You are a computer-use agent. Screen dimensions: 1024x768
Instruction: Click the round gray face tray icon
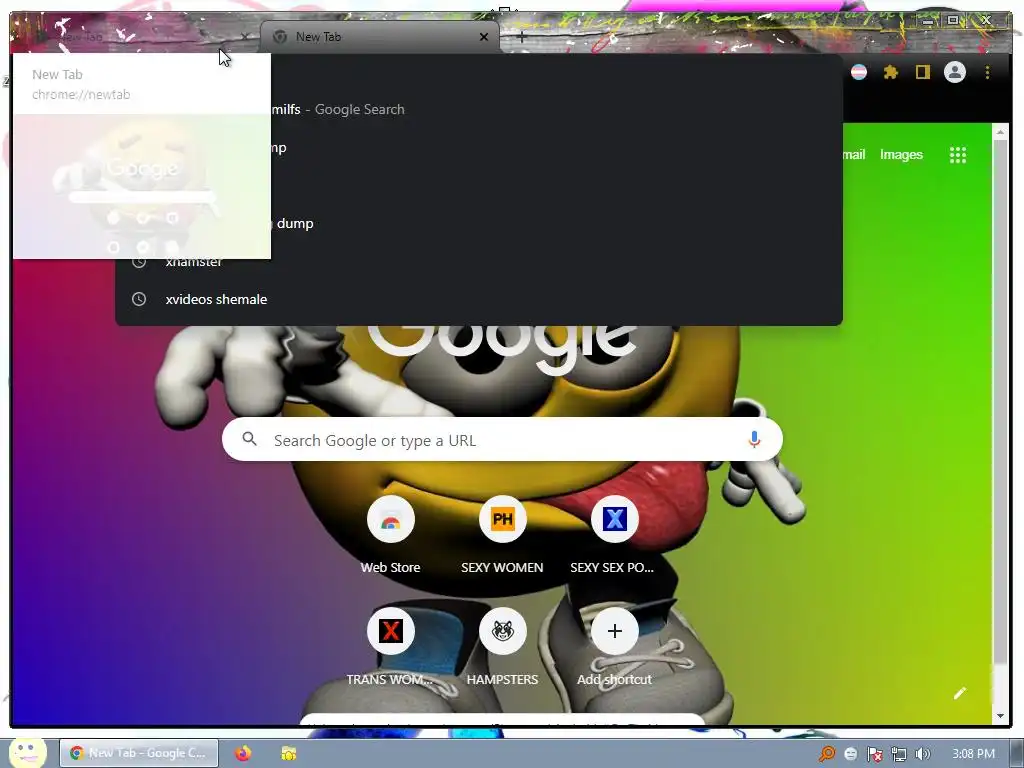(x=851, y=754)
